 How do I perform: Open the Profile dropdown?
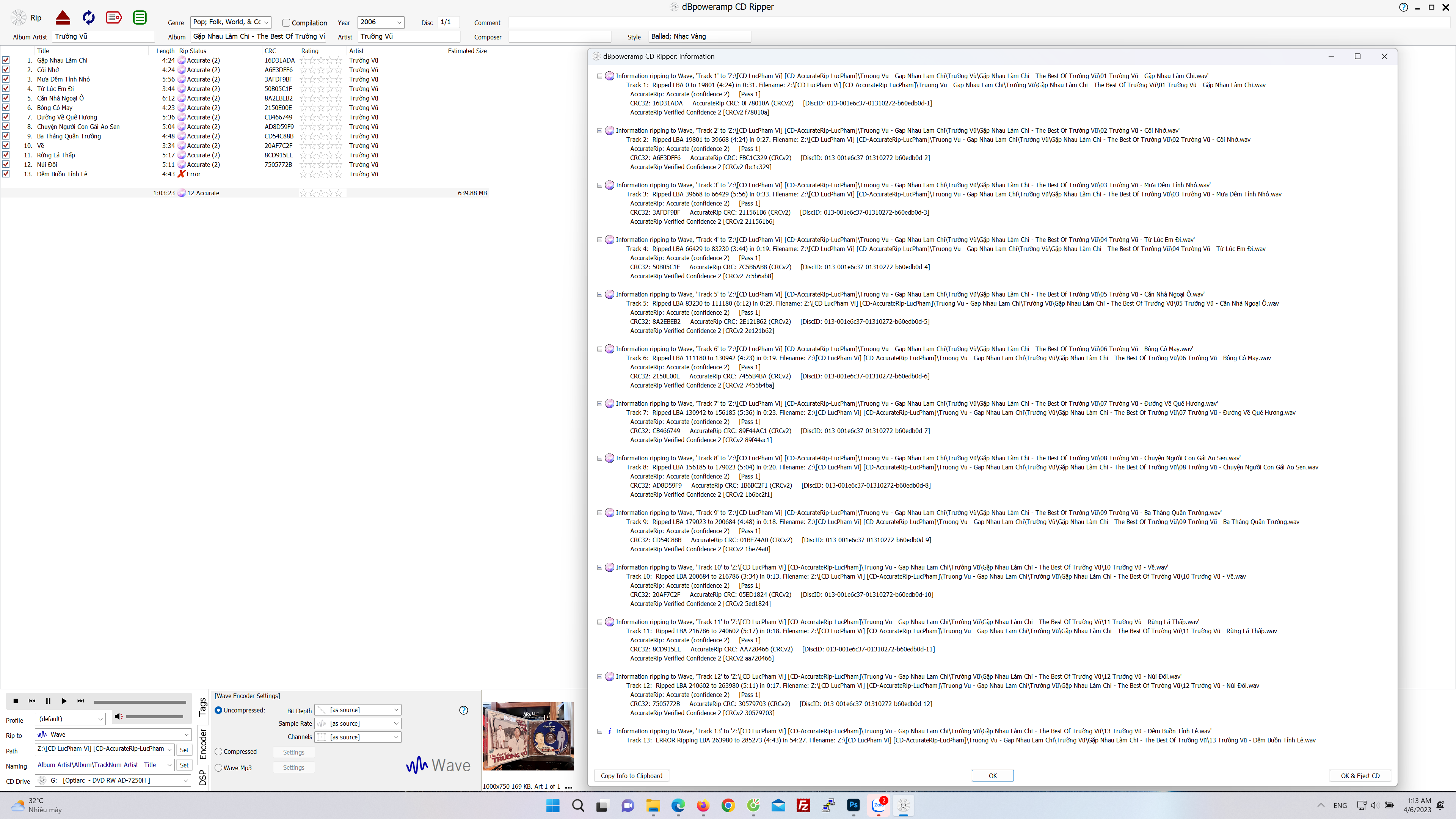click(x=100, y=720)
